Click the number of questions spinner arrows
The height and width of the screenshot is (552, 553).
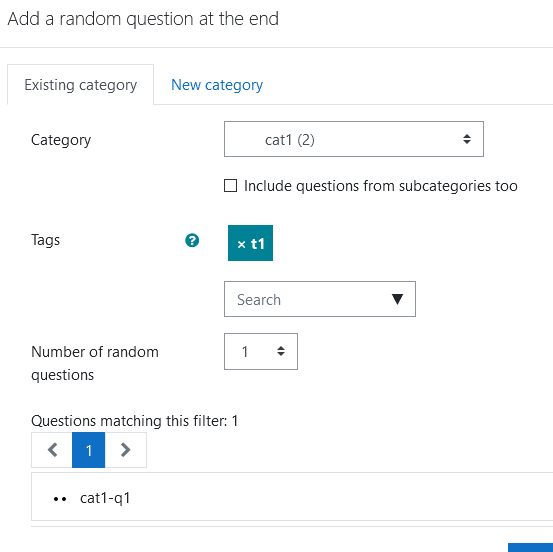coord(281,351)
